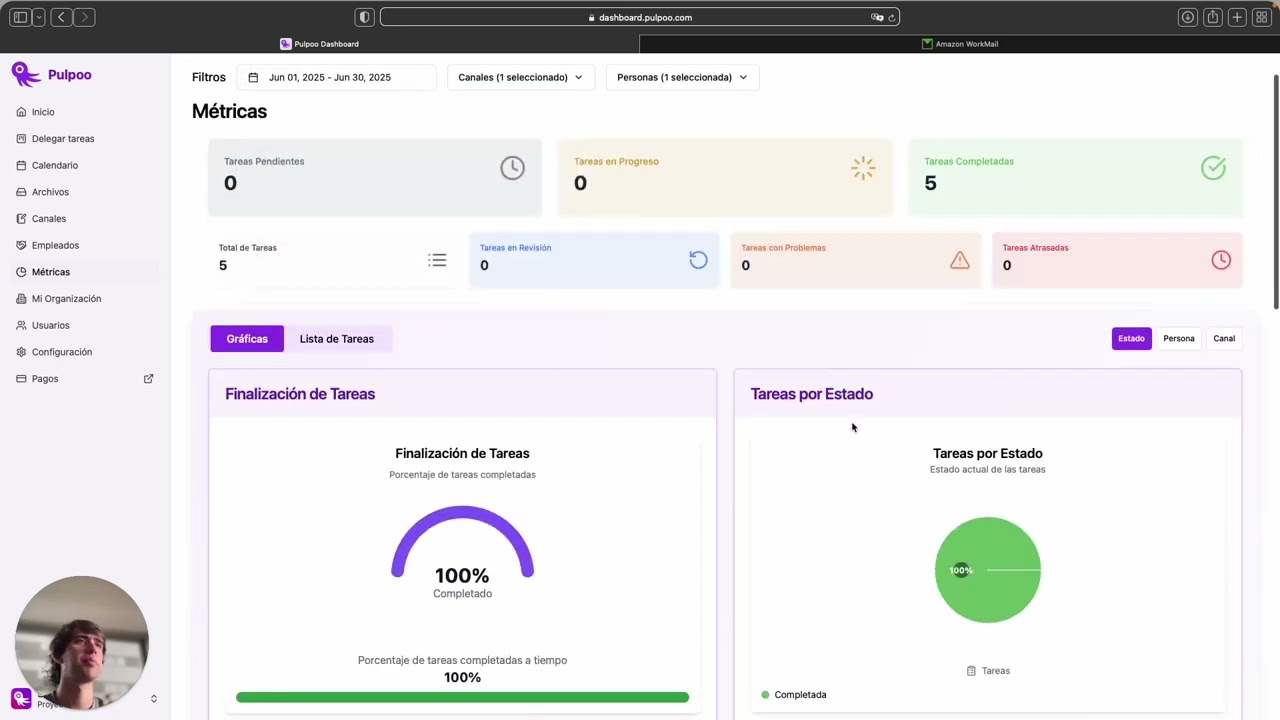
Task: Expand the Canales (1 seleccionado) dropdown
Action: pos(520,77)
